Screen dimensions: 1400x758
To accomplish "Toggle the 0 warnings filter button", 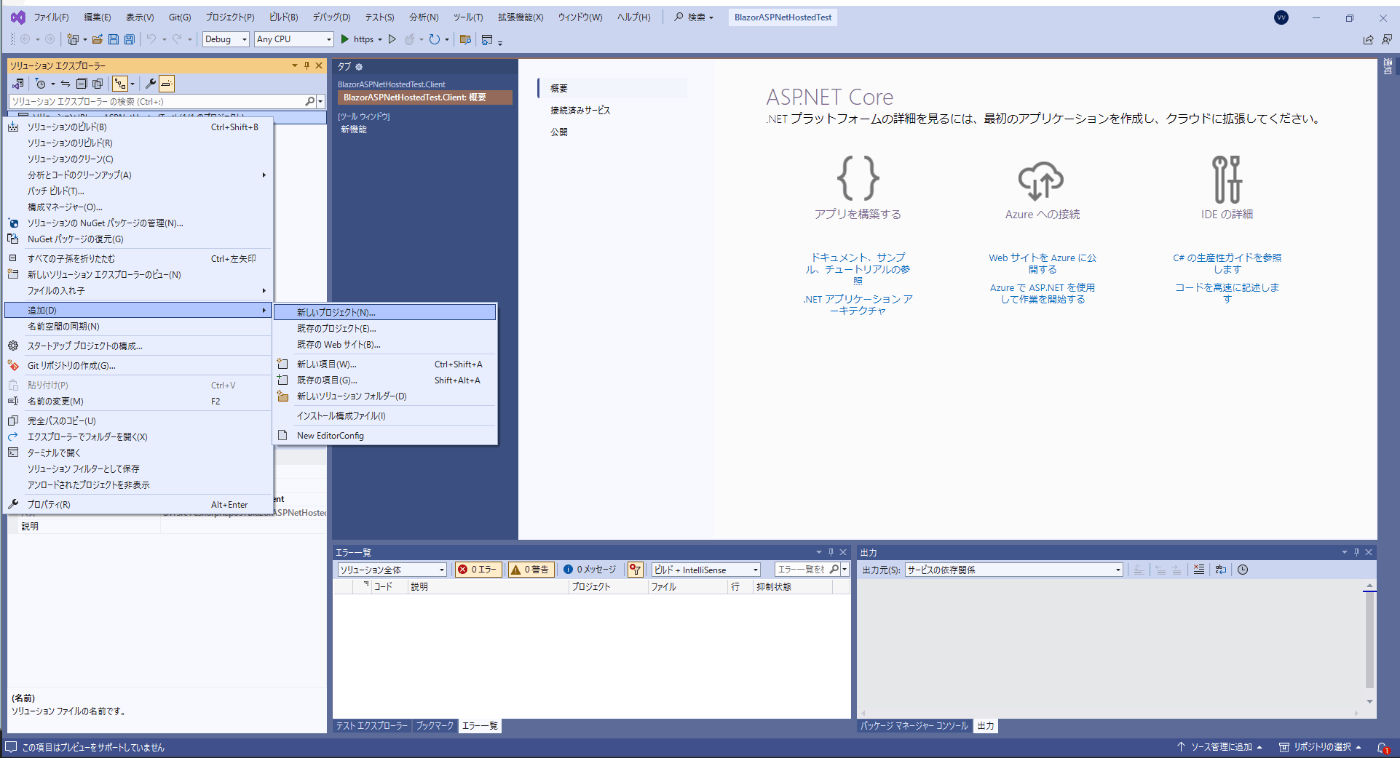I will coord(530,569).
